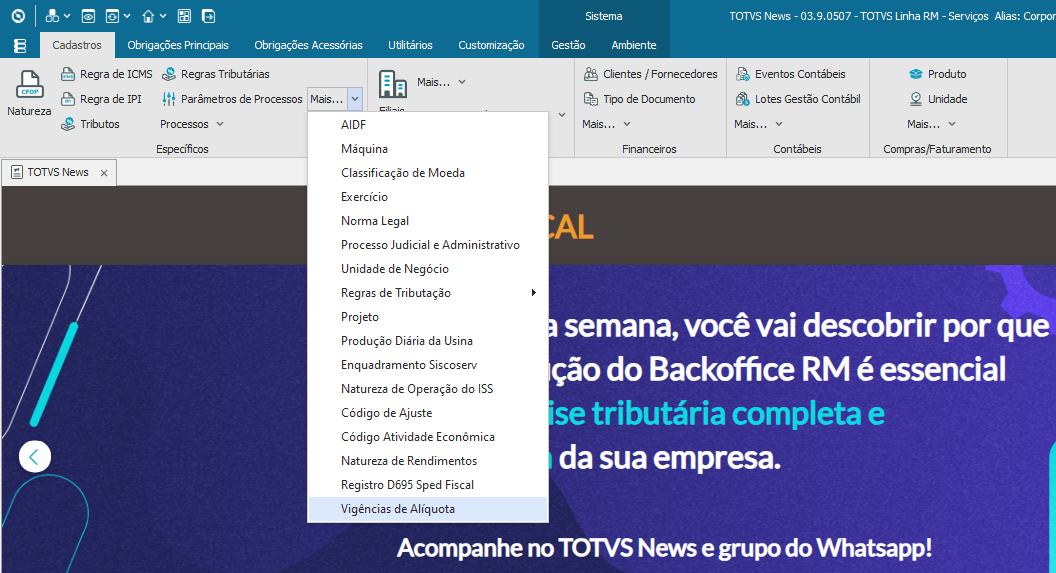Switch to the Ambiente tab

point(634,45)
